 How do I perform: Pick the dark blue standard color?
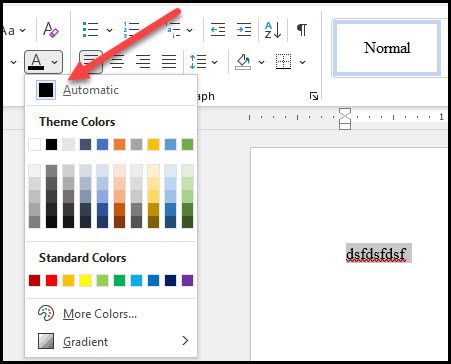tap(170, 281)
